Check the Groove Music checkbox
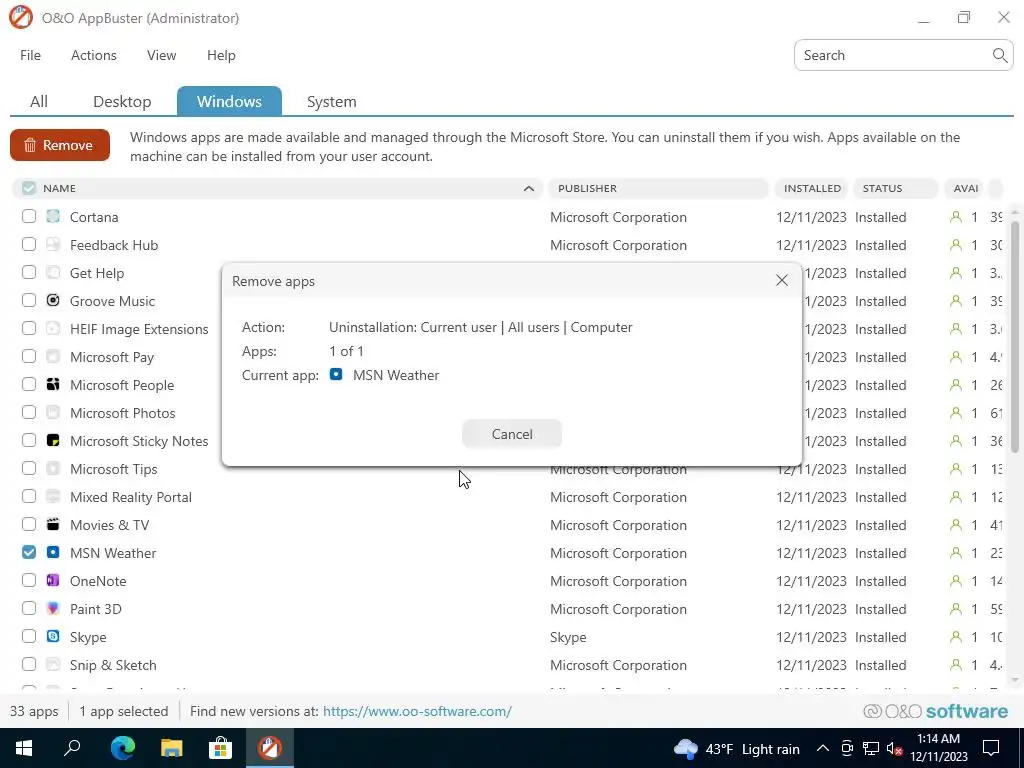The height and width of the screenshot is (768, 1024). [x=29, y=300]
